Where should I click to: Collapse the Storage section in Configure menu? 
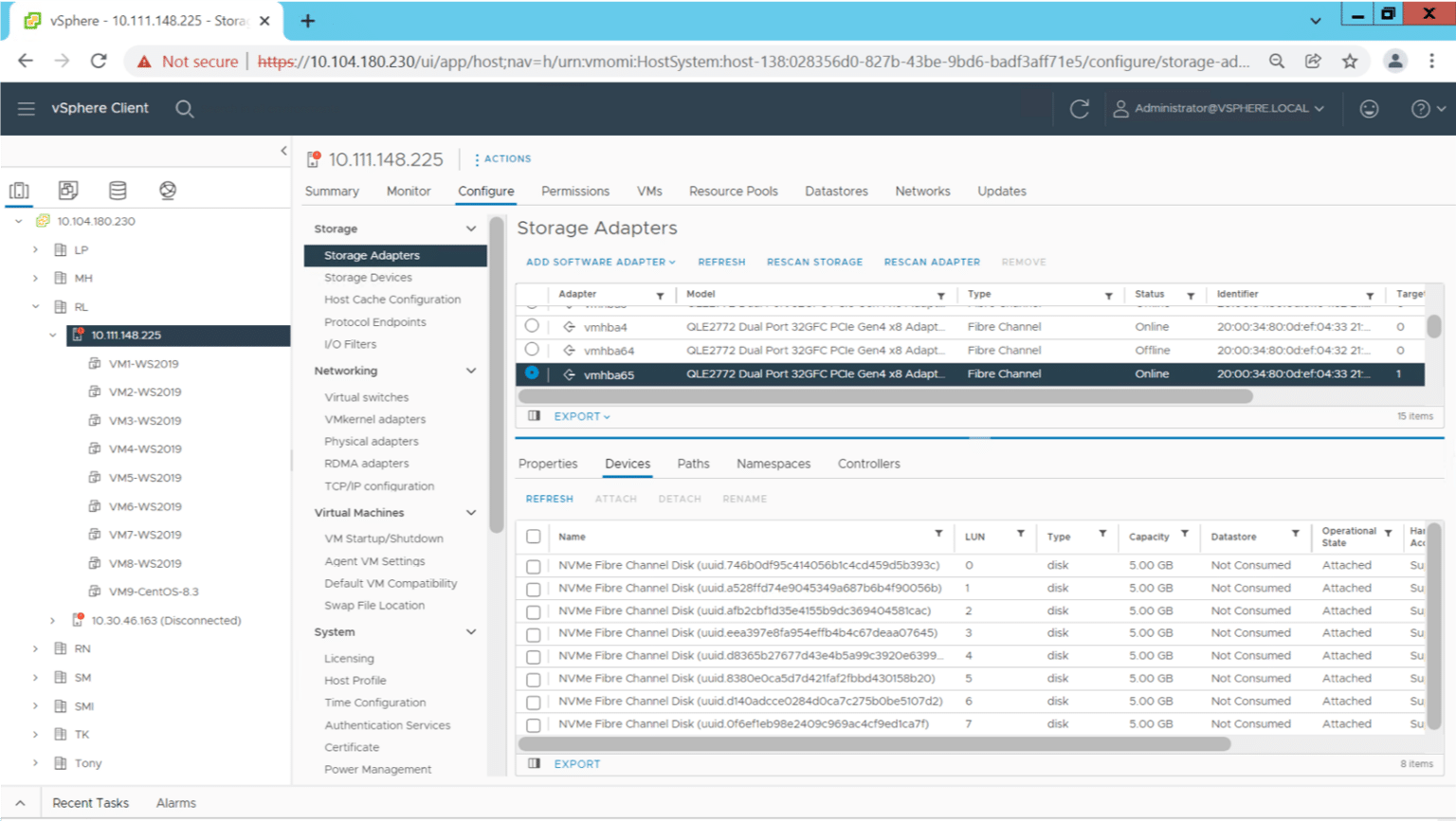click(x=471, y=229)
